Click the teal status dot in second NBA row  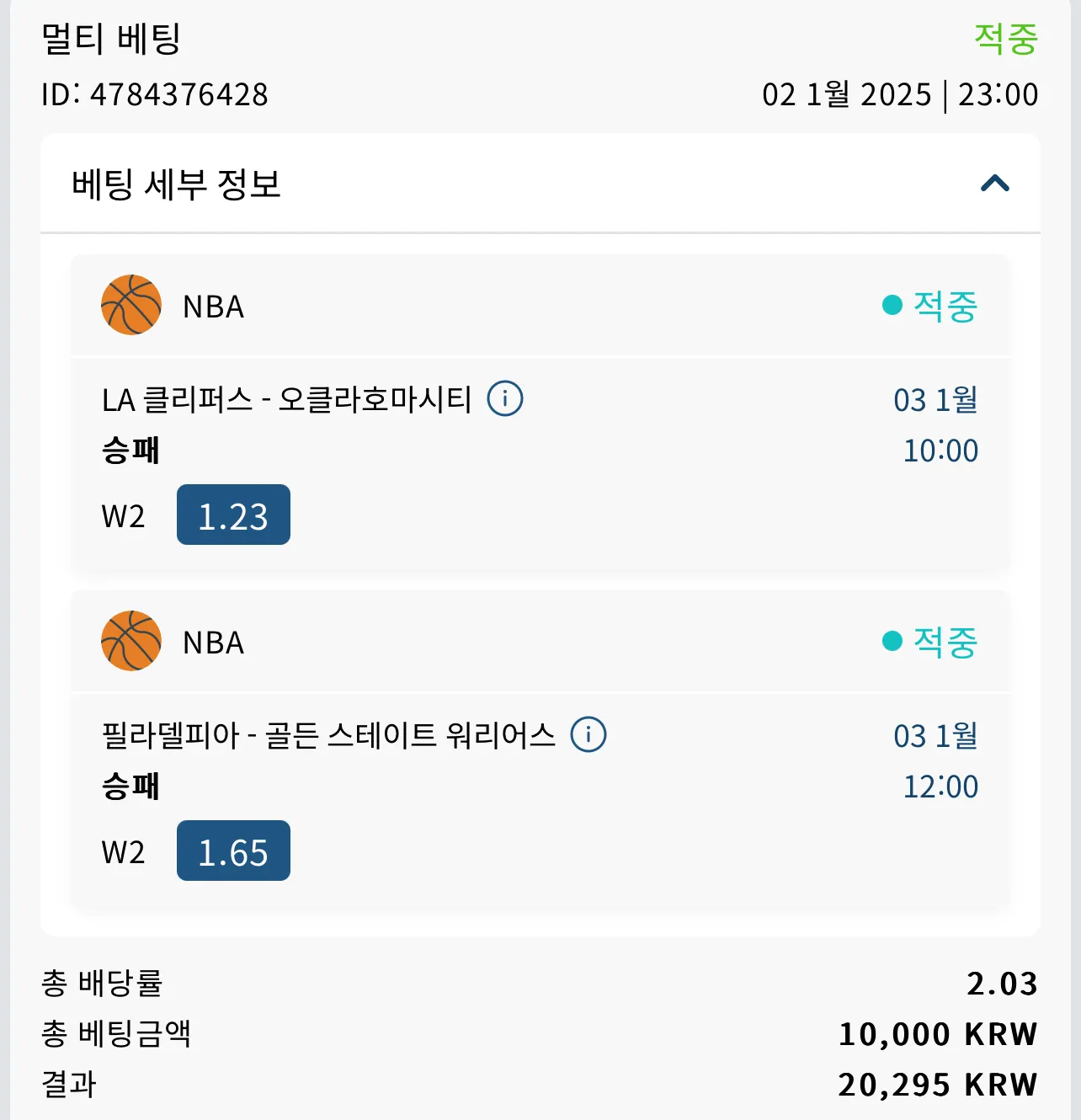point(892,641)
